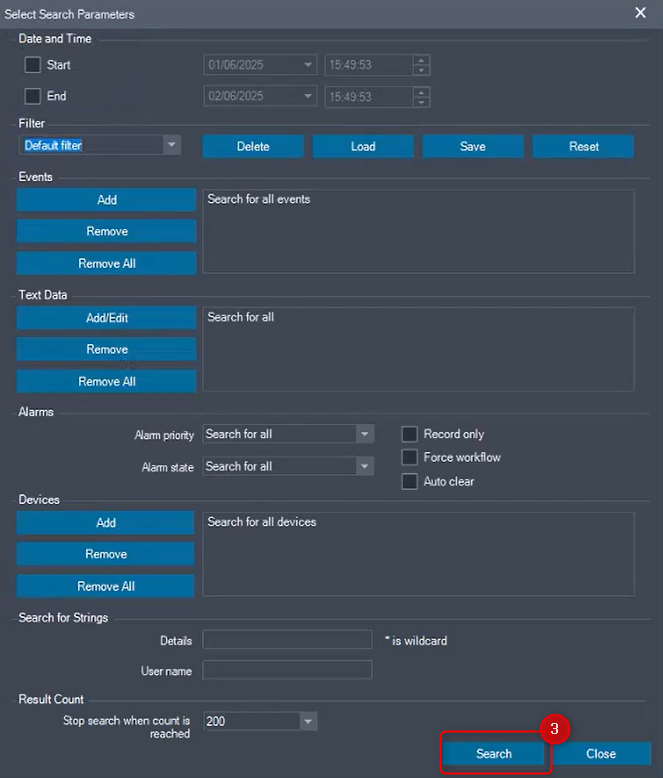Load a saved filter
The width and height of the screenshot is (663, 778).
[x=363, y=146]
